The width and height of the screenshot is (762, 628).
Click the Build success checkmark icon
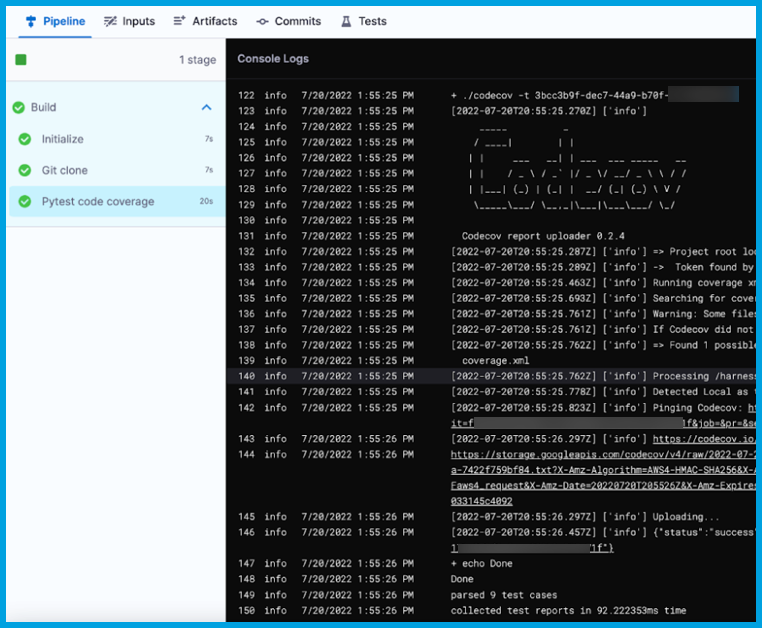[x=18, y=108]
